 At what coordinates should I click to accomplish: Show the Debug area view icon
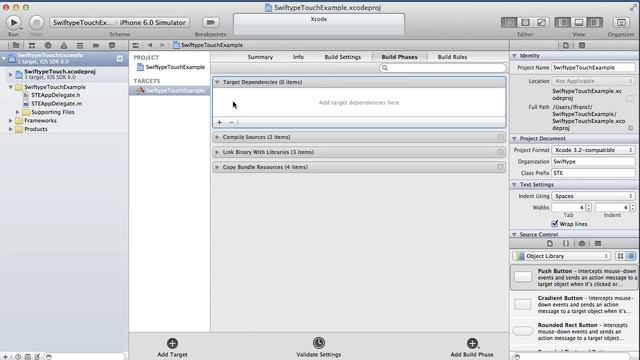click(x=579, y=22)
